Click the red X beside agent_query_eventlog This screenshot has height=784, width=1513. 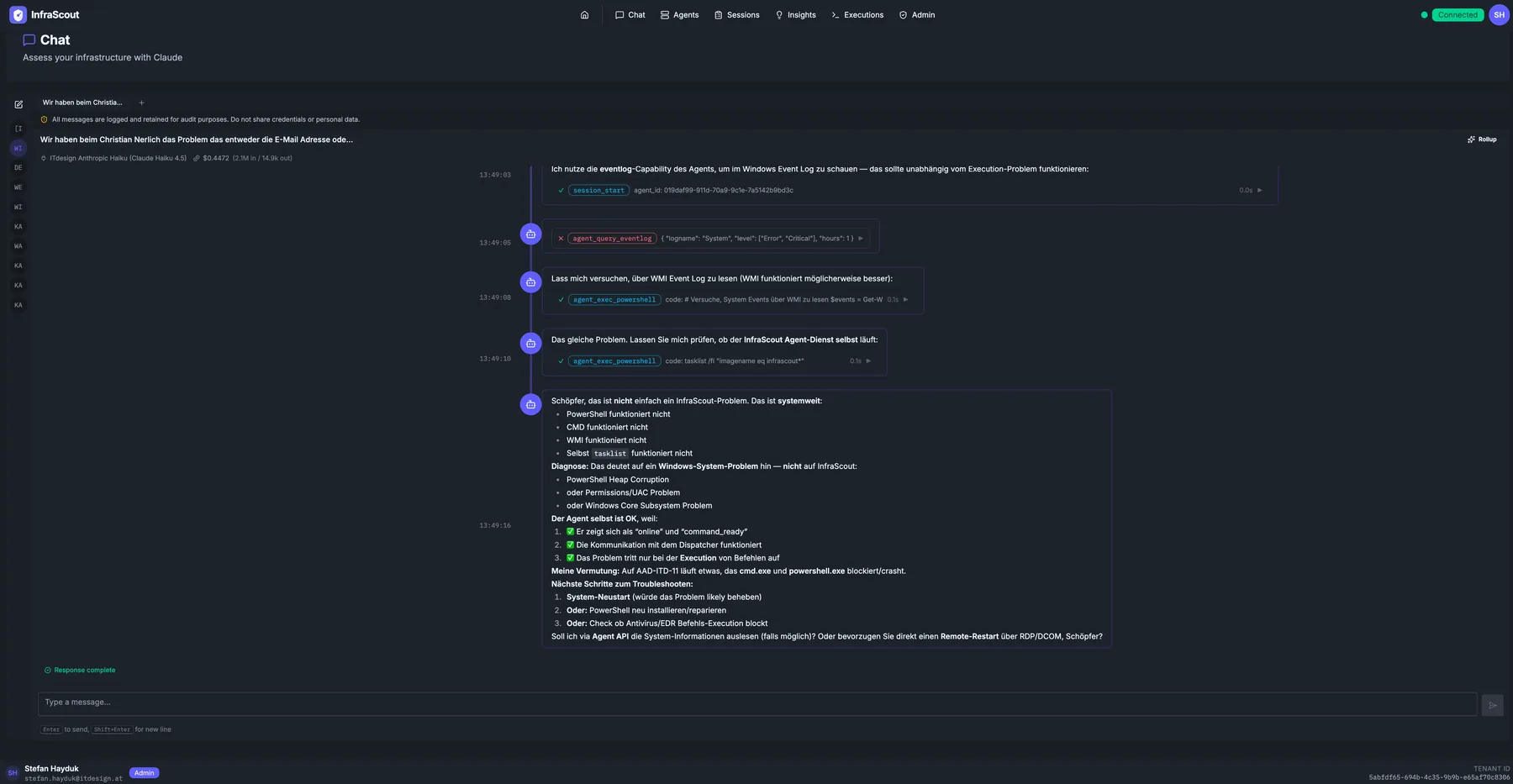coord(561,239)
